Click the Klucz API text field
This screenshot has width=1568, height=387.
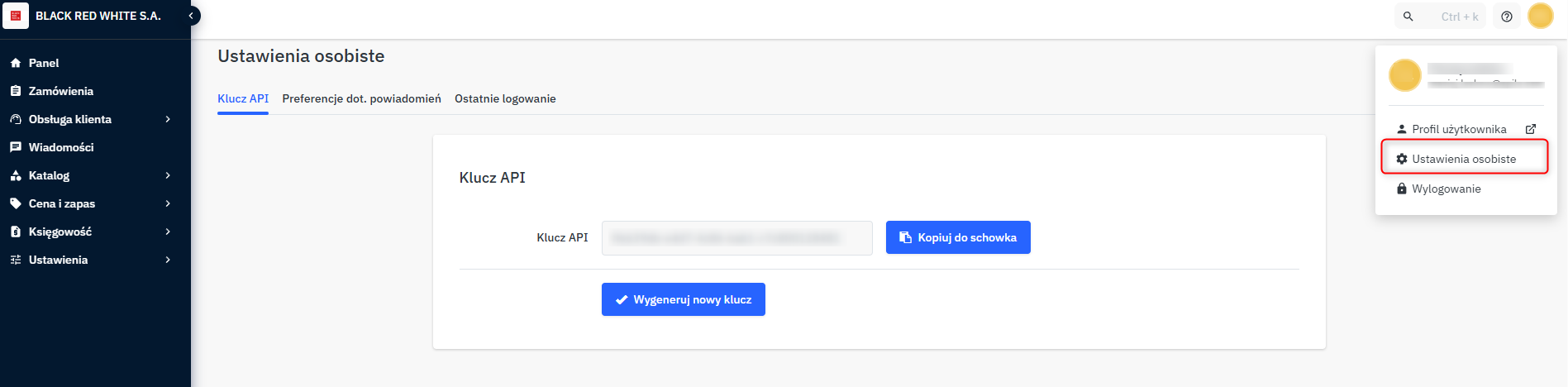point(736,238)
